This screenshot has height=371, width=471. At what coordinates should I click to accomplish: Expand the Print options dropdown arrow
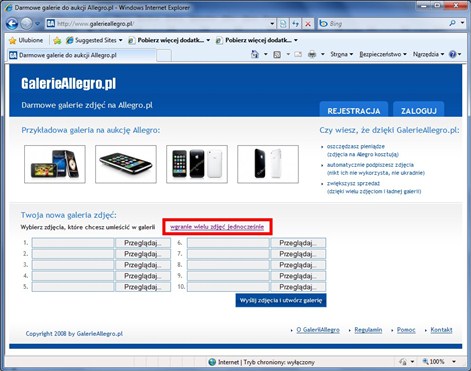[323, 54]
